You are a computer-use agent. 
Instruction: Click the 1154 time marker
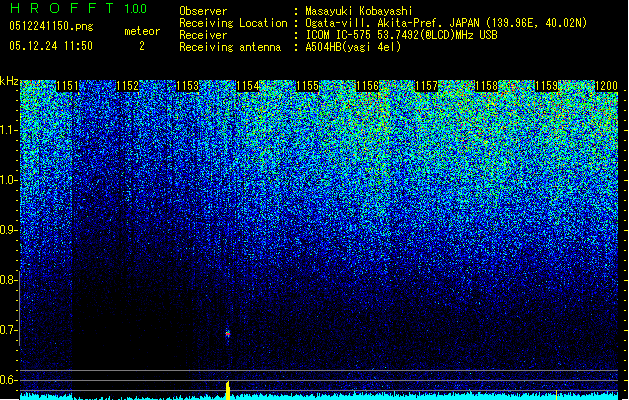point(248,86)
